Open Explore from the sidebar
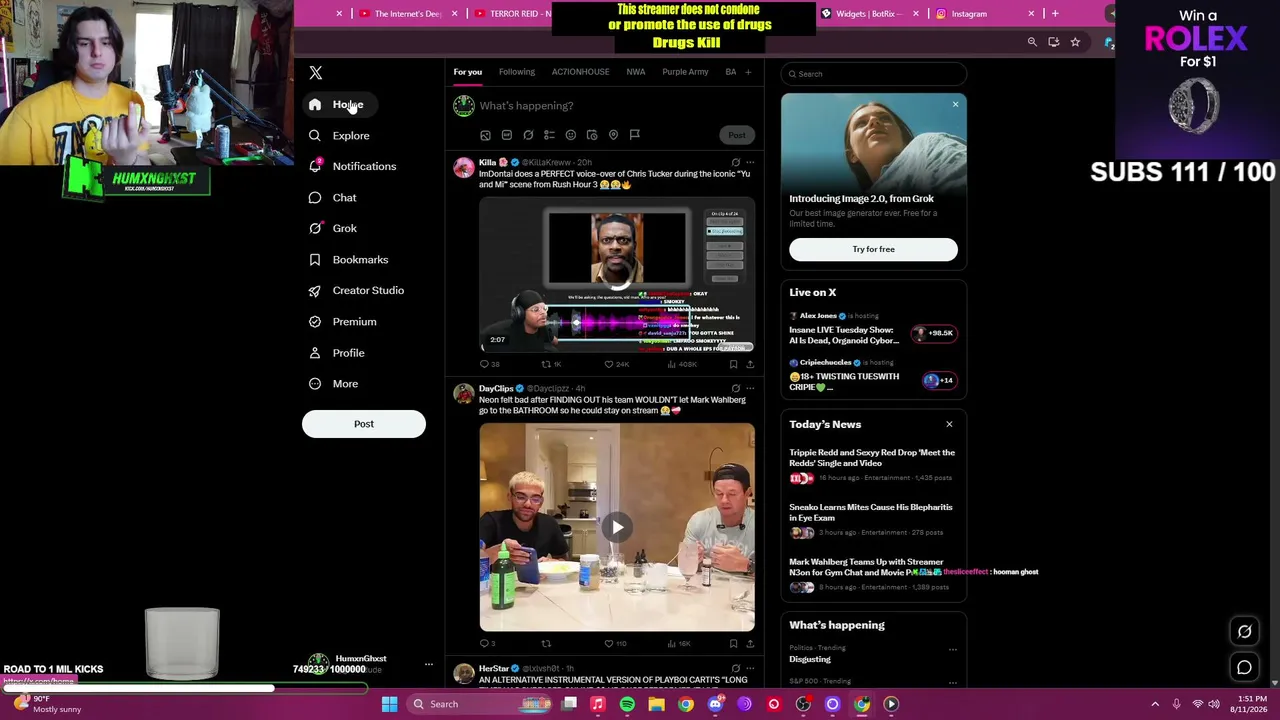This screenshot has height=720, width=1280. [339, 136]
